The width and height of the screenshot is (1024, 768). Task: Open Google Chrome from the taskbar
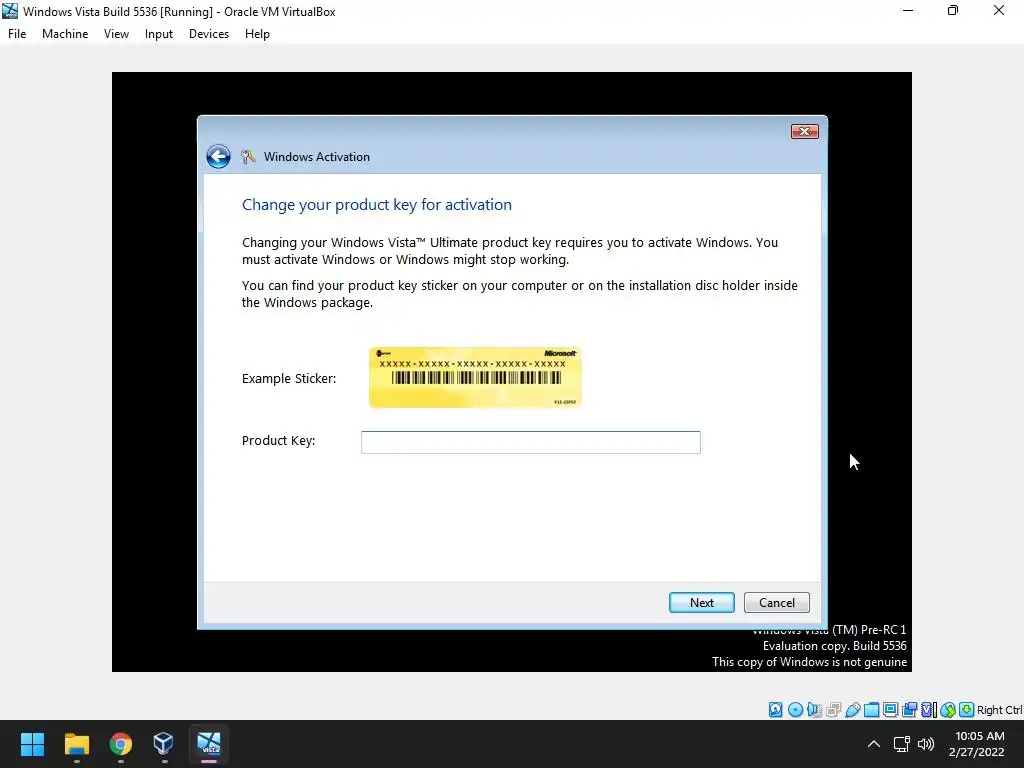120,744
